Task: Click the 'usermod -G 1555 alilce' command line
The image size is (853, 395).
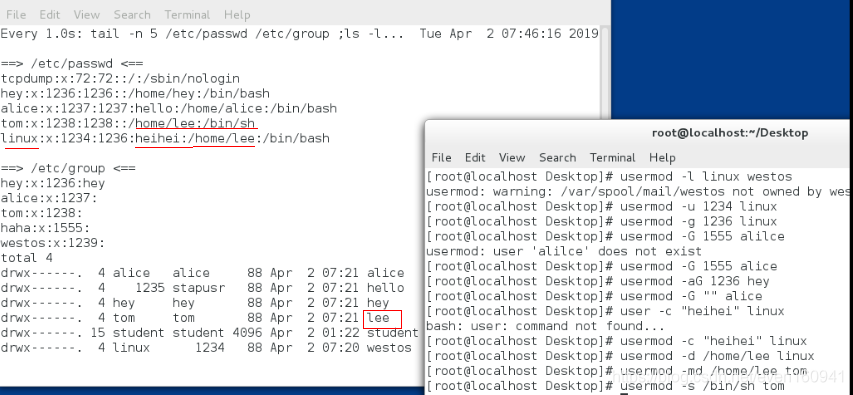Action: (605, 236)
